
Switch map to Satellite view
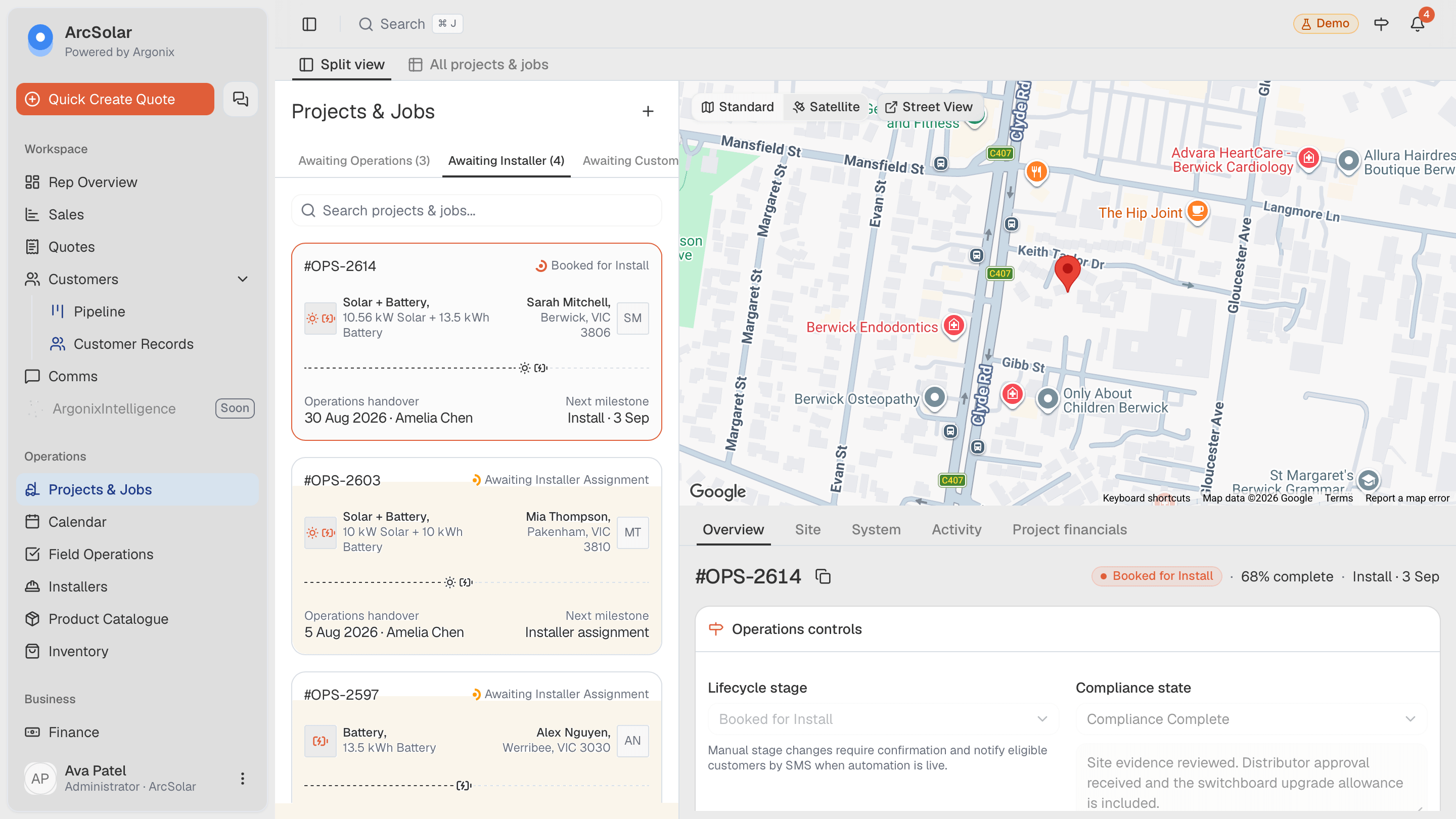(826, 107)
